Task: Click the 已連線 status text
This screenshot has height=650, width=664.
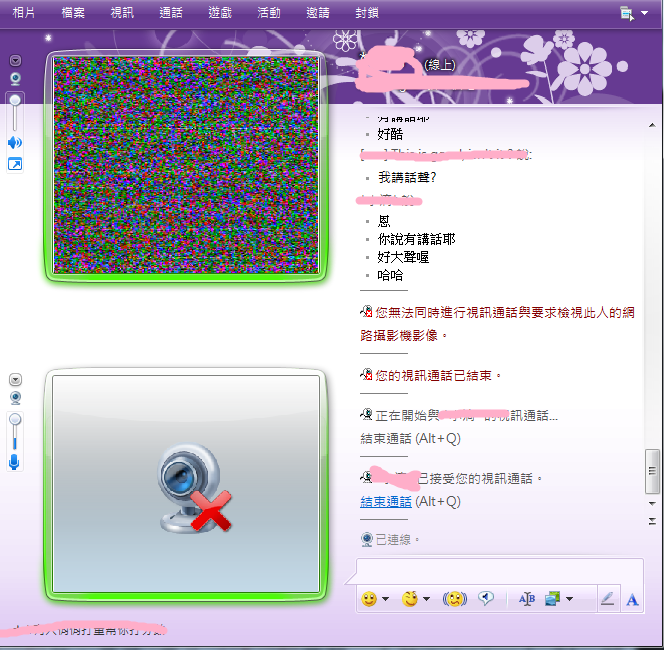Action: tap(397, 539)
